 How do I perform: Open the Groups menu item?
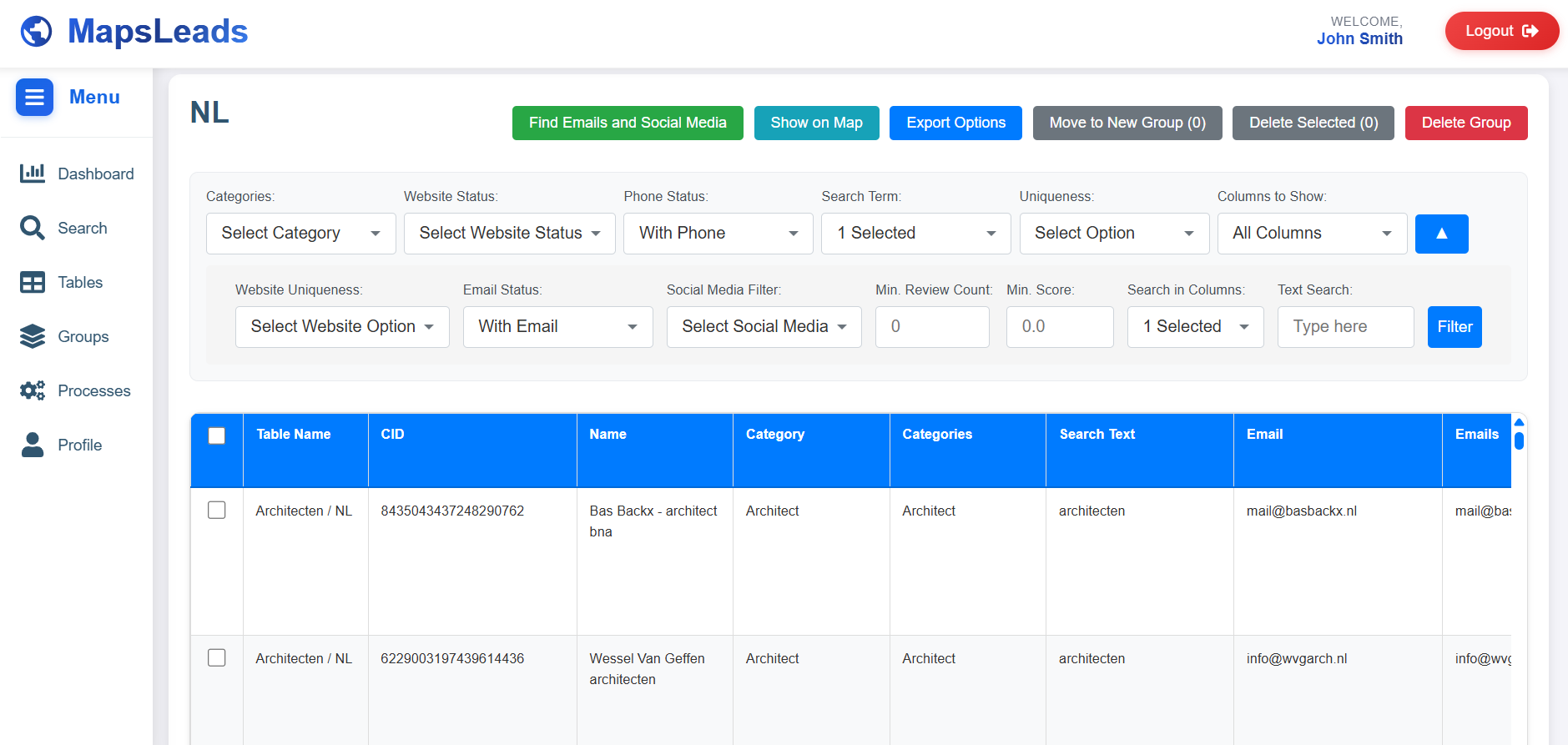[77, 336]
